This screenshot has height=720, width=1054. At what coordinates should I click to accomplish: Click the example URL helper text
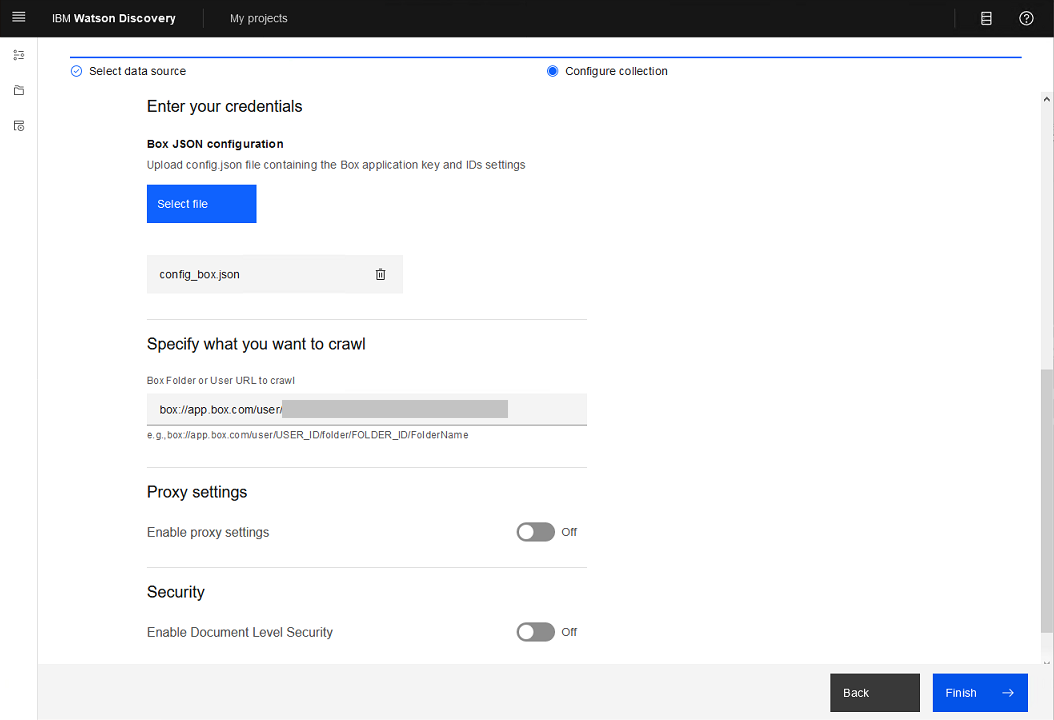click(x=308, y=435)
